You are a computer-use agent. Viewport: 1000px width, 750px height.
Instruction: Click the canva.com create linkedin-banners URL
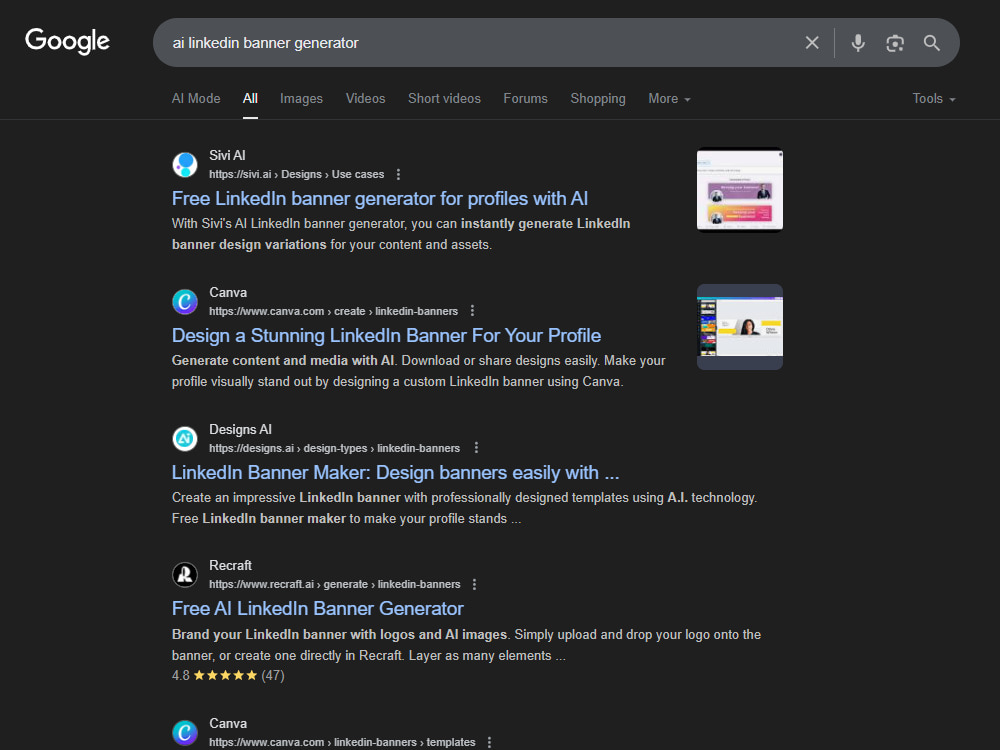coord(334,311)
